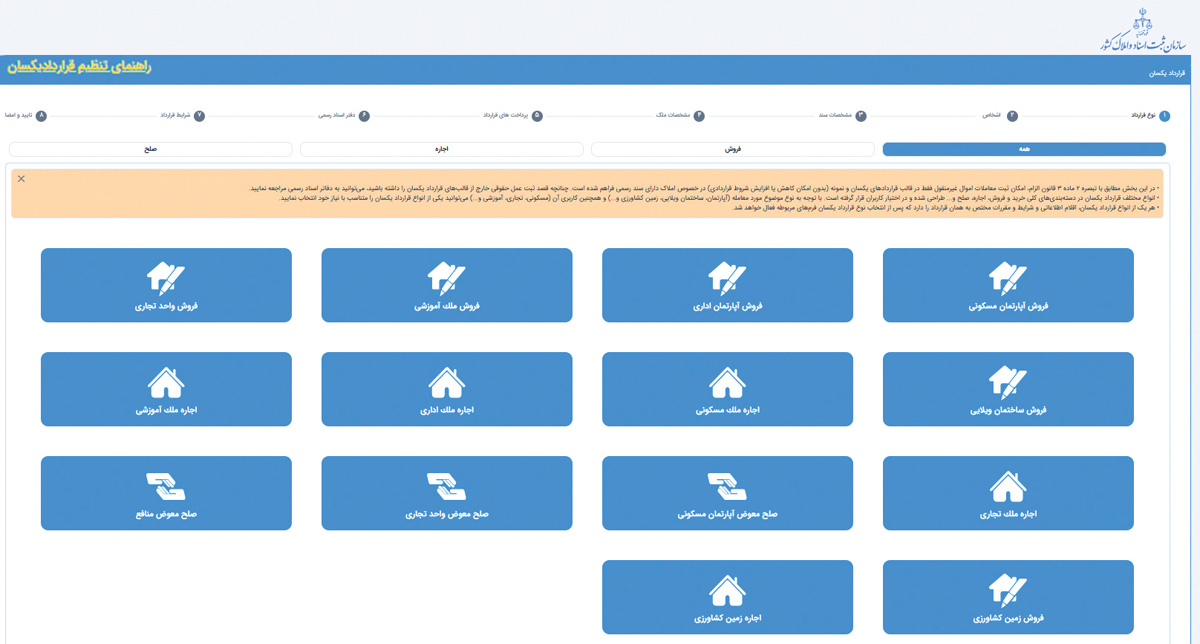Close the orange information notice
1200x644 pixels.
click(21, 179)
